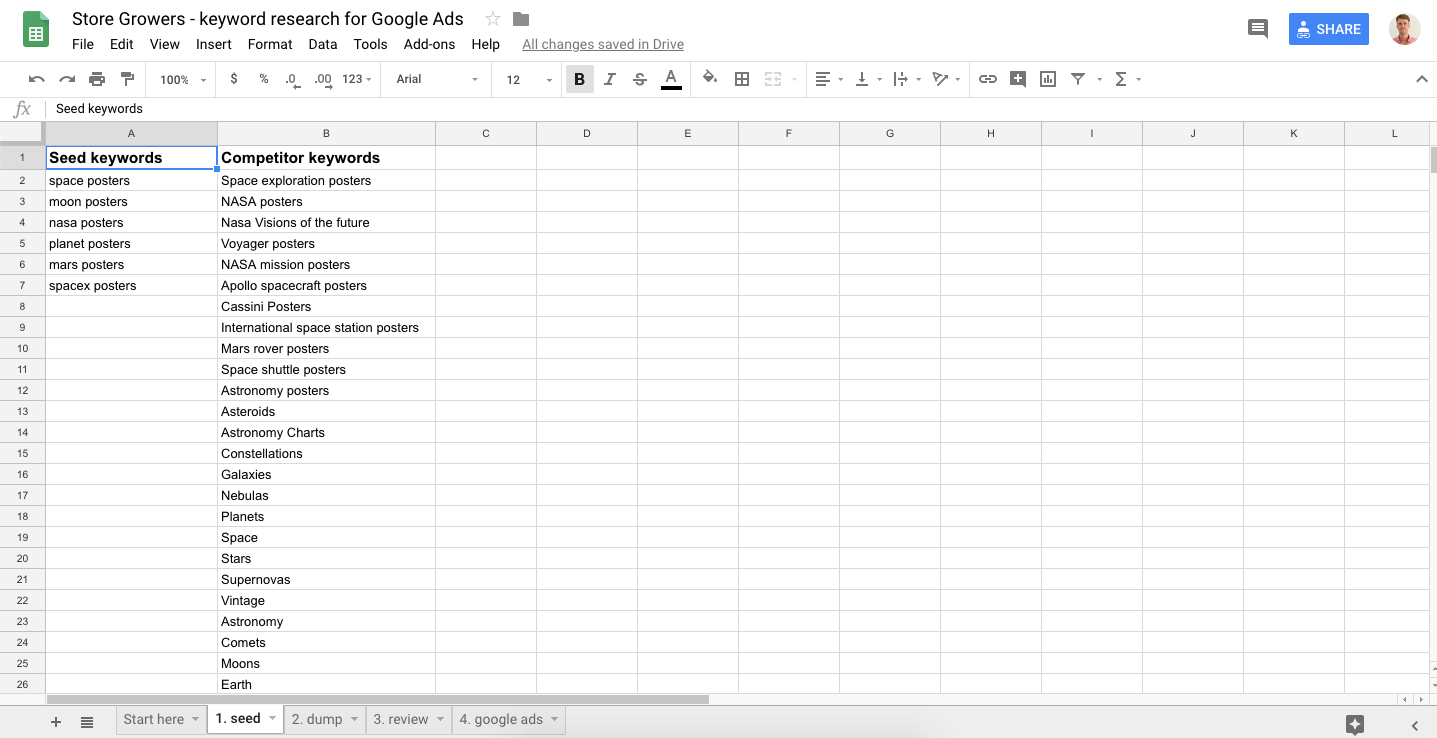
Task: Select cell 'Mars rover posters'
Action: click(x=326, y=349)
